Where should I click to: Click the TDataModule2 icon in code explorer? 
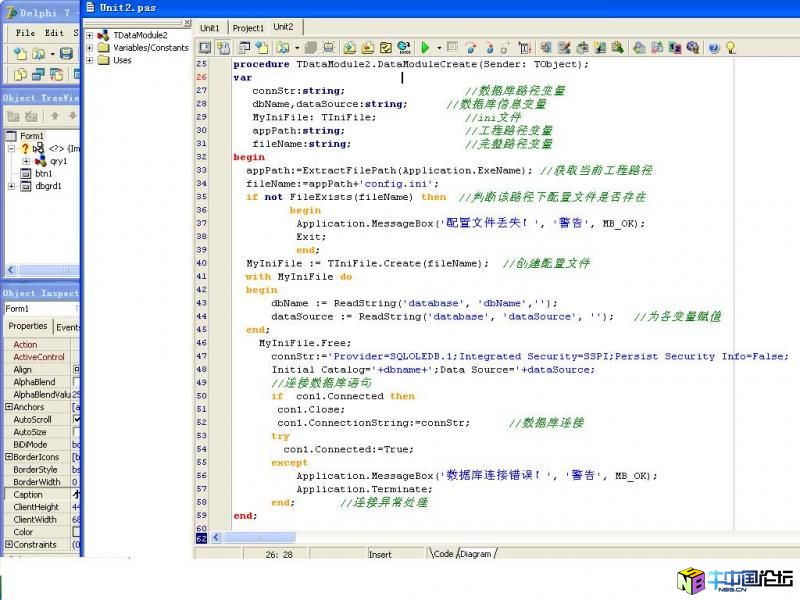click(x=103, y=35)
